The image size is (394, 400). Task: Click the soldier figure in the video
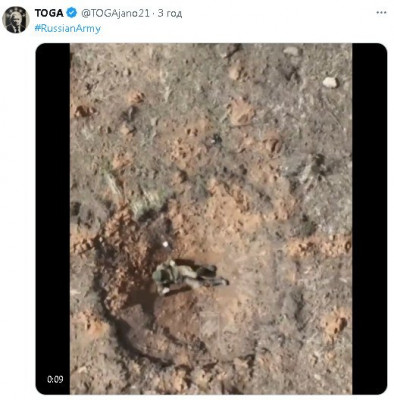[189, 276]
